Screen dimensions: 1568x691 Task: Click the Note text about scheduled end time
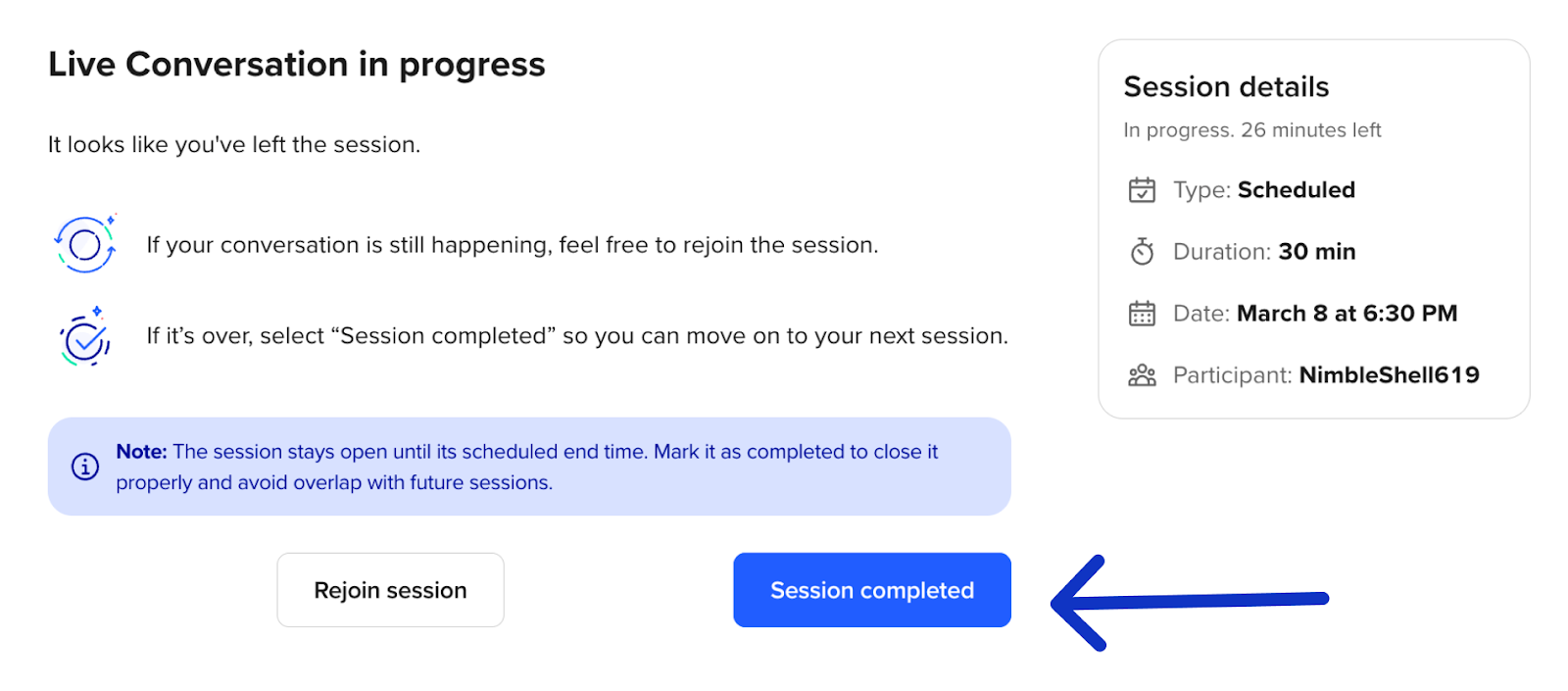click(x=526, y=467)
